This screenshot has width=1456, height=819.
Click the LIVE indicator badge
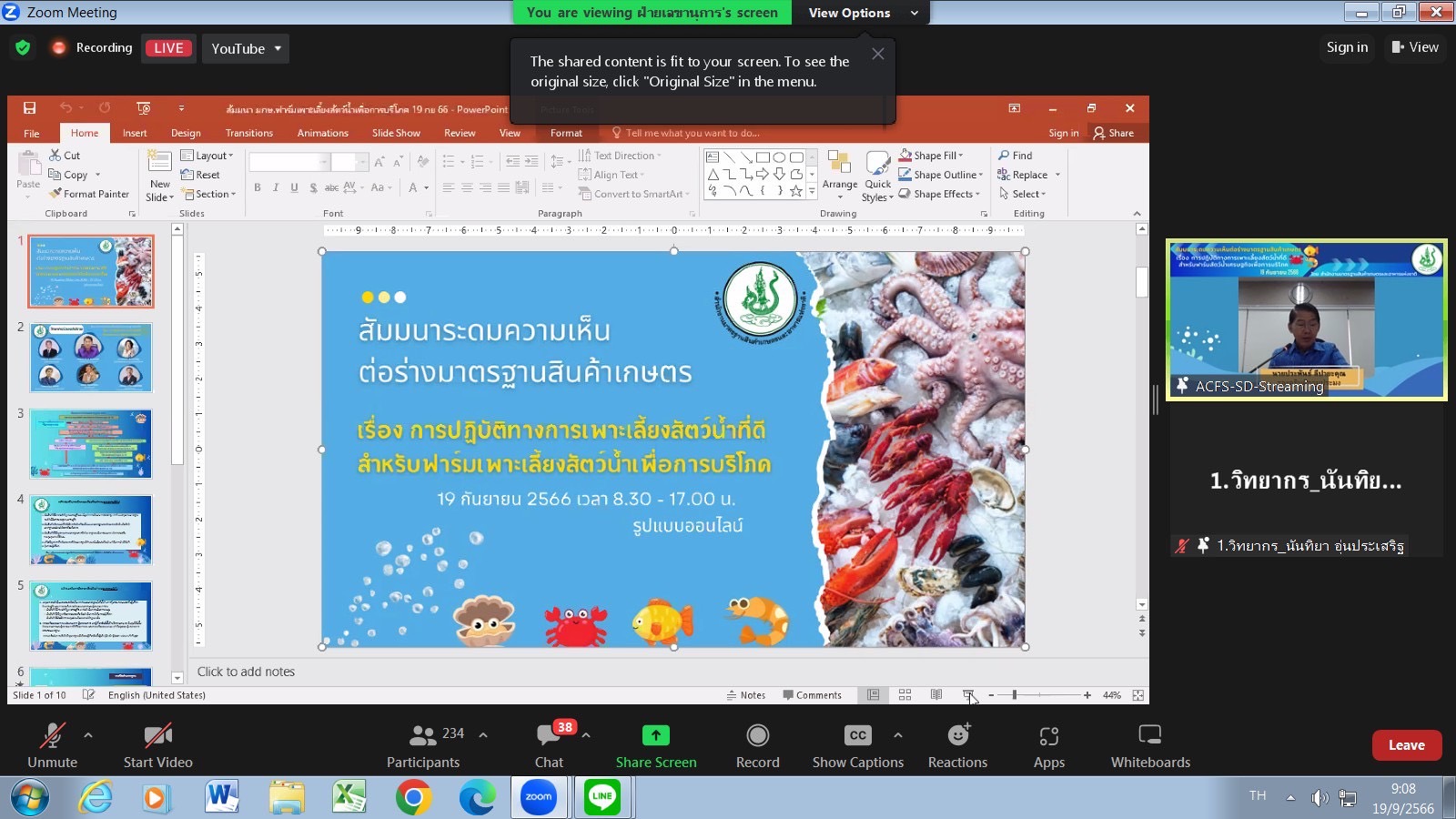(168, 48)
